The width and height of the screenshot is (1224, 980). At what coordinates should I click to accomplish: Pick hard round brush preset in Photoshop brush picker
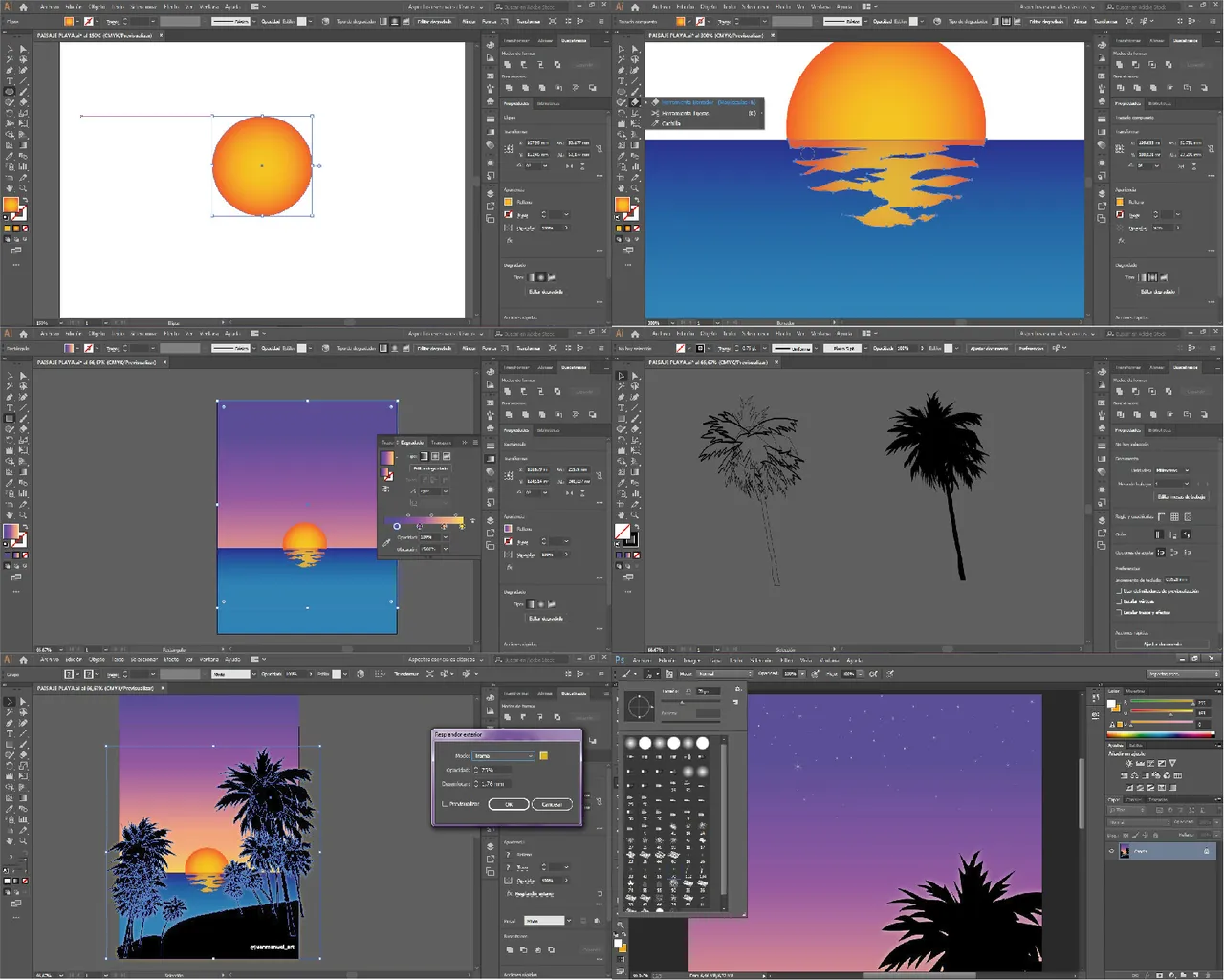coord(645,743)
